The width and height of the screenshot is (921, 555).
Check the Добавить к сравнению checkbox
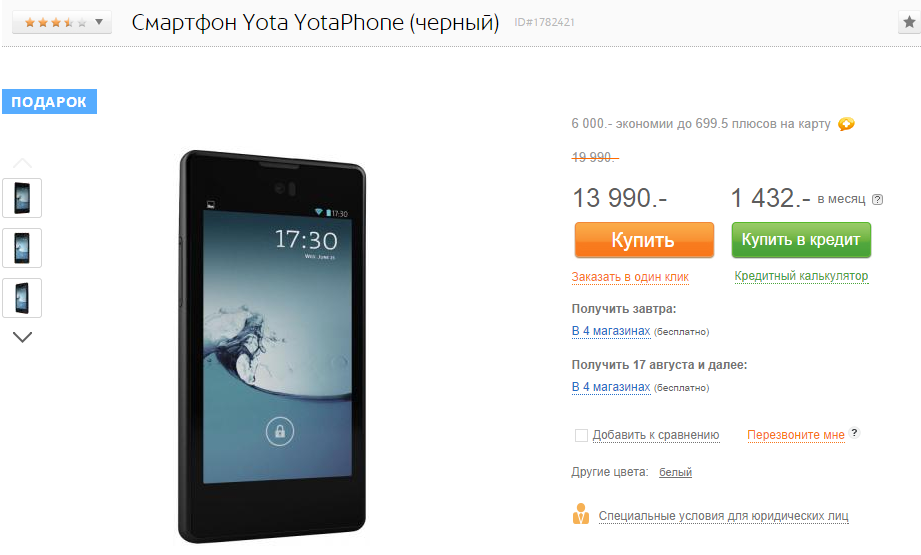pyautogui.click(x=581, y=435)
